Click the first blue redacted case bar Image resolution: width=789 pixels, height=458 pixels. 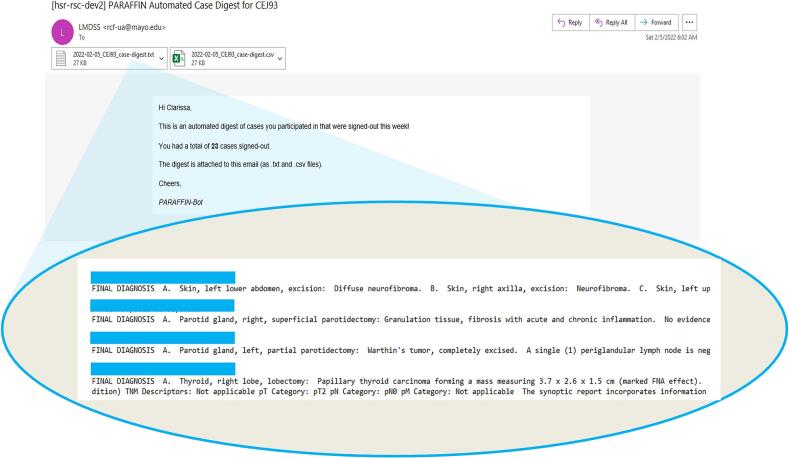point(163,277)
